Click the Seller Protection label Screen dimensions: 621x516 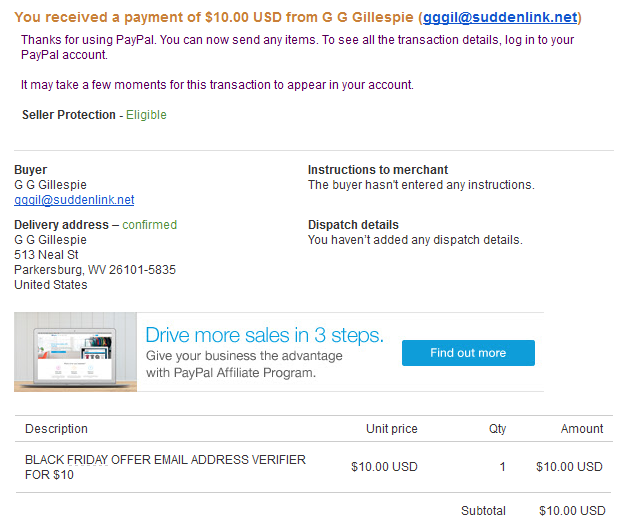69,115
